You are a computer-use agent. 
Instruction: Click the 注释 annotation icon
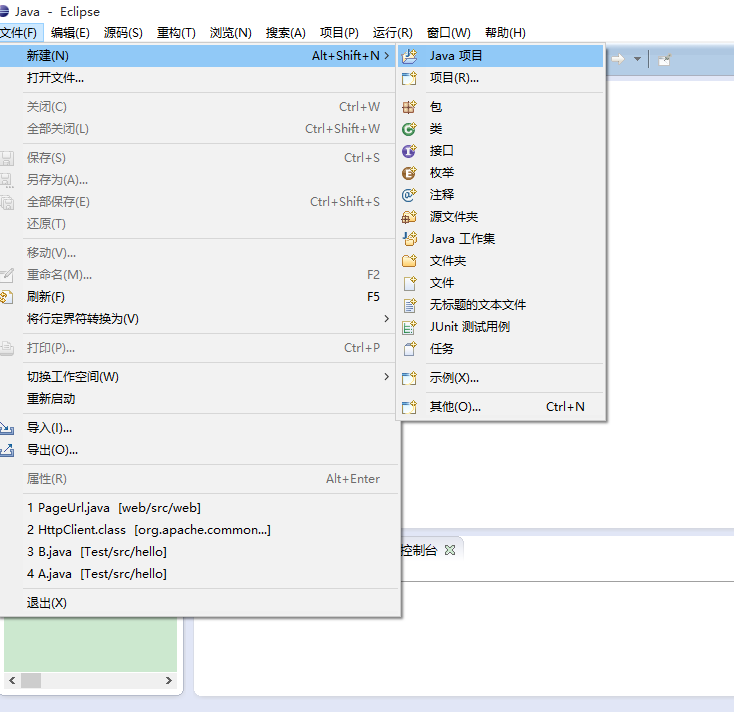[x=409, y=195]
